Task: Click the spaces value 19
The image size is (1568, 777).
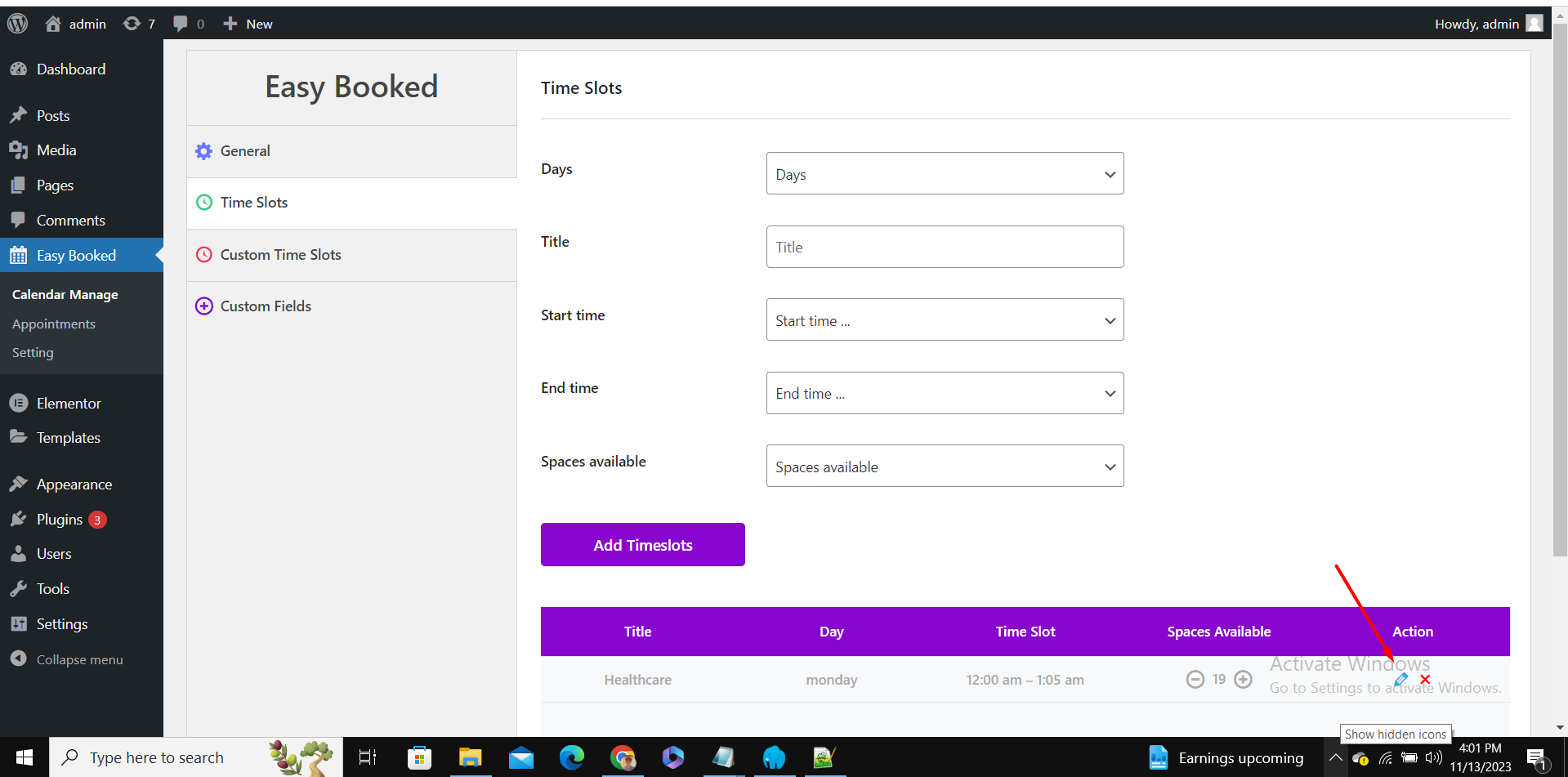Action: click(1219, 680)
